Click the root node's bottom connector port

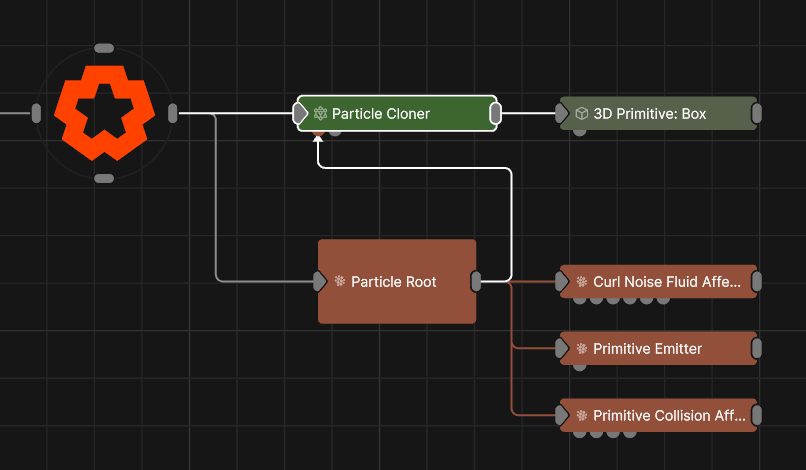[104, 178]
